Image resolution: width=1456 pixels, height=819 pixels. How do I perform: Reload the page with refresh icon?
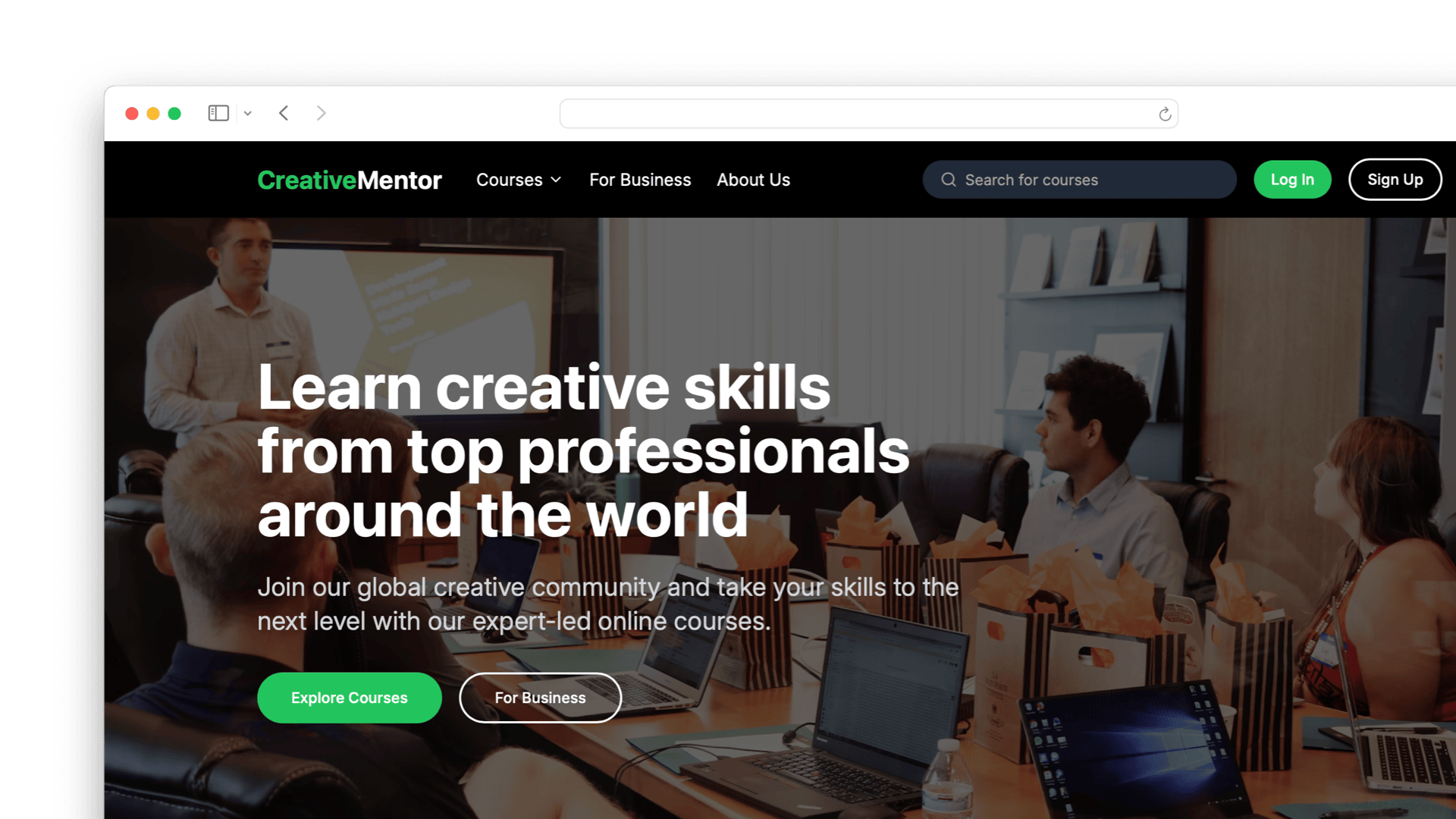tap(1165, 115)
